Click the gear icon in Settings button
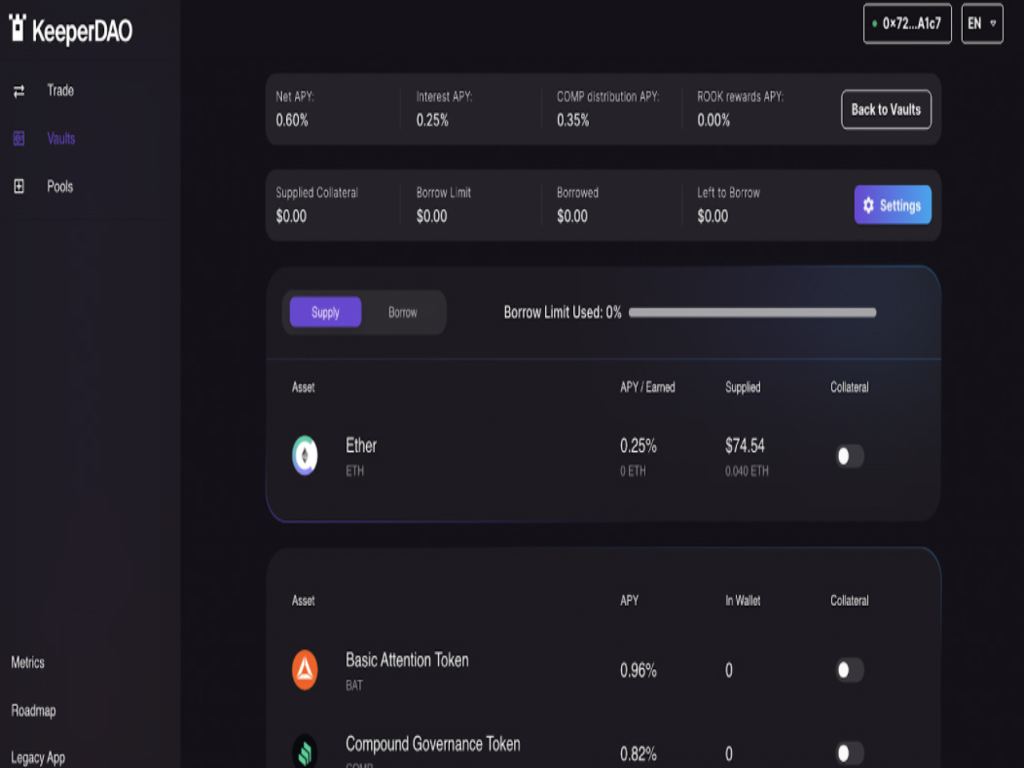This screenshot has height=768, width=1024. (868, 205)
